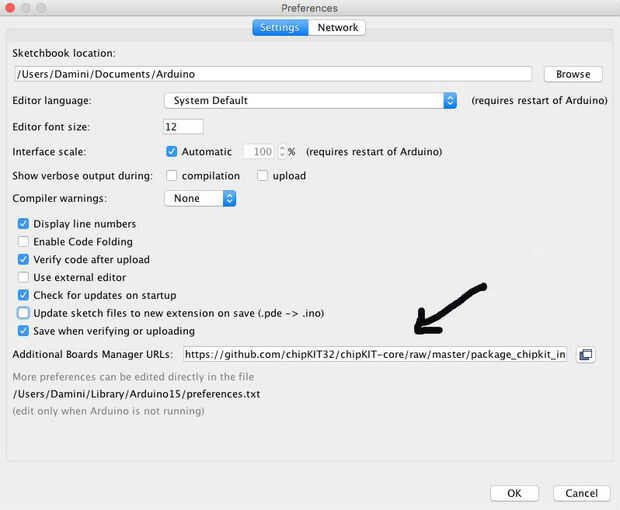This screenshot has height=510, width=620.
Task: Toggle Automatic interface scale checkbox
Action: point(172,151)
